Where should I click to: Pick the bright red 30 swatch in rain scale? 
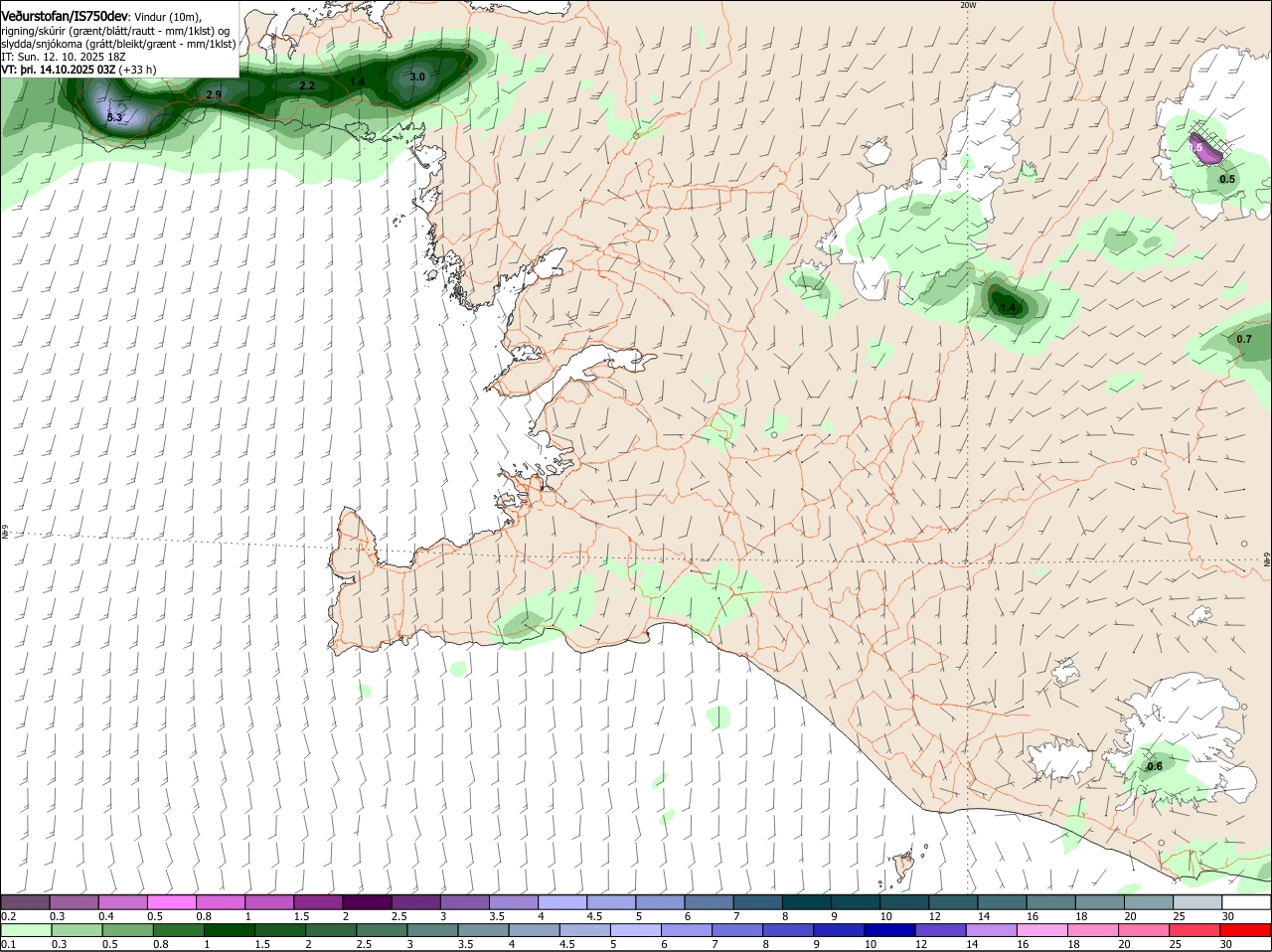tap(1246, 930)
